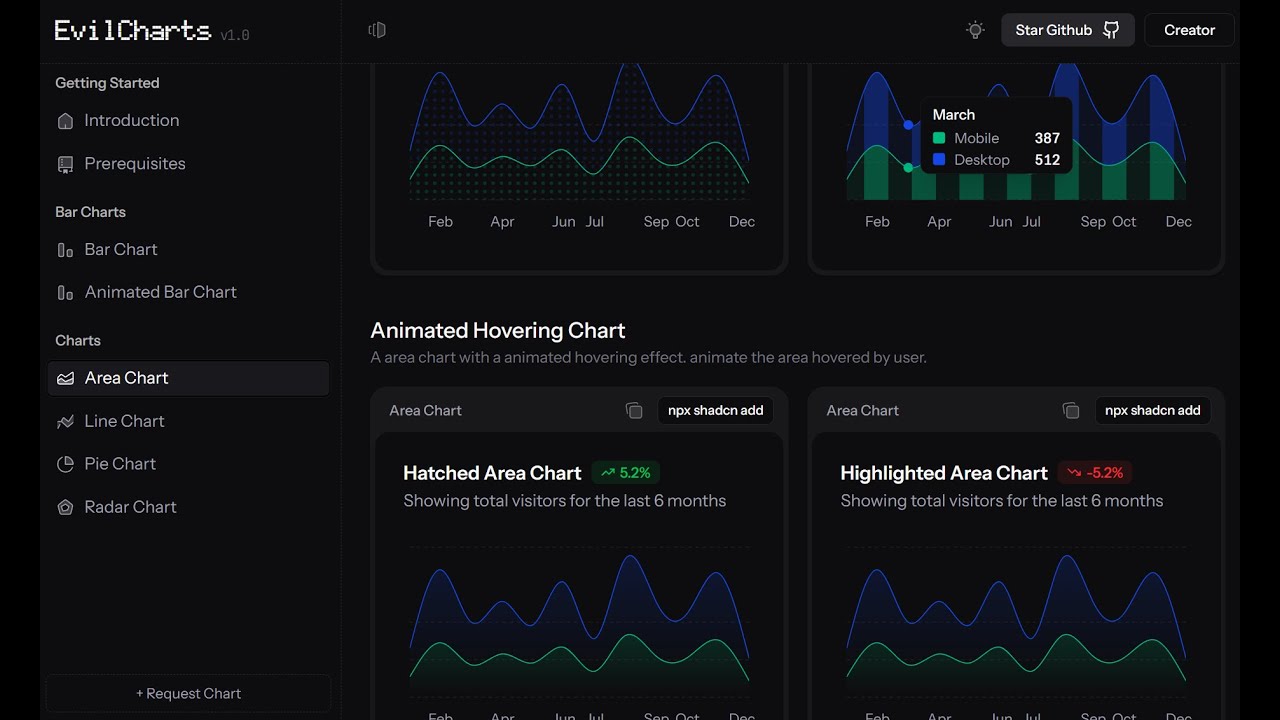
Task: Click the Prerequisites book icon
Action: coord(65,164)
